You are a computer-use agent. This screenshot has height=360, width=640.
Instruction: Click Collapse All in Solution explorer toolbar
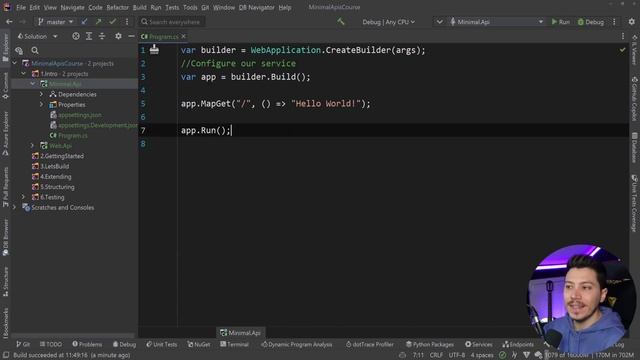(102, 36)
